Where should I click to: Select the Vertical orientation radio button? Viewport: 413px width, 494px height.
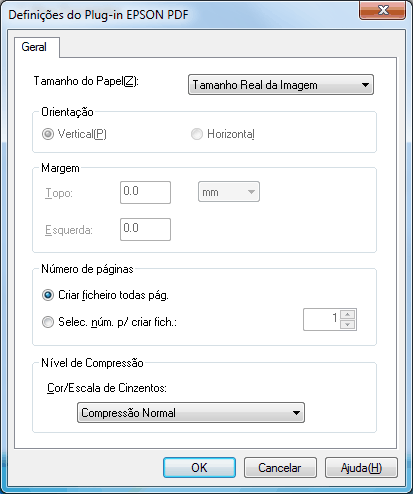coord(48,134)
